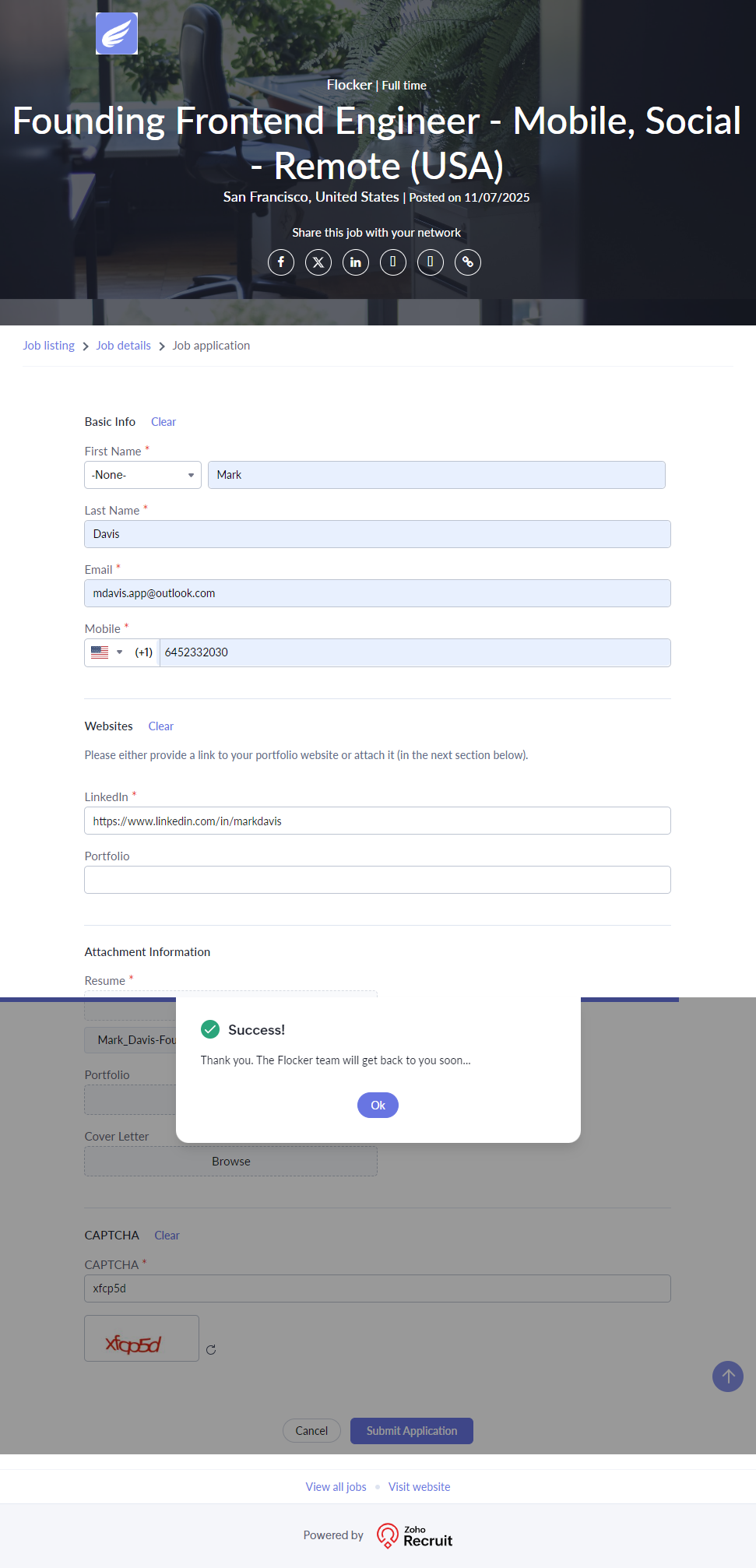Click the Zoho Recruit logo
Viewport: 756px width, 1568px height.
click(414, 1535)
